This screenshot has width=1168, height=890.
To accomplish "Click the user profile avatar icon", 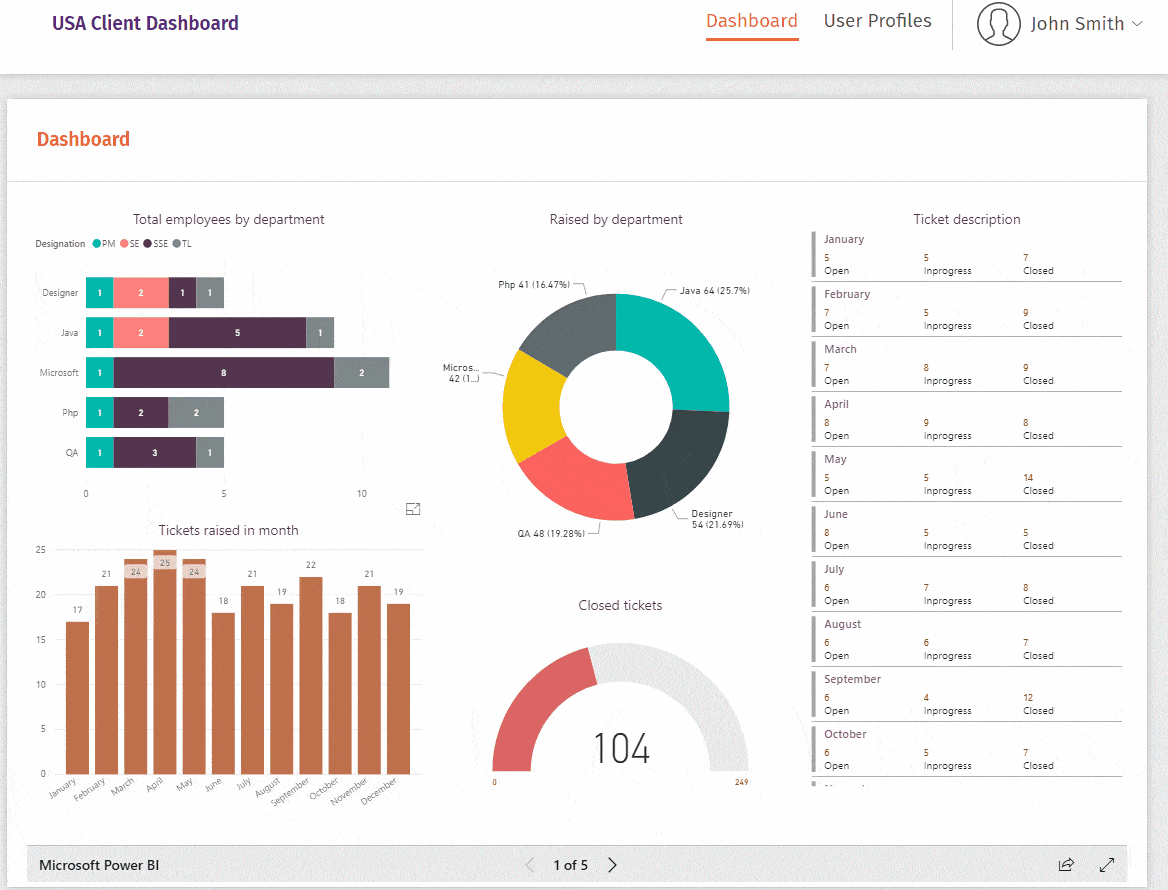I will [x=998, y=24].
